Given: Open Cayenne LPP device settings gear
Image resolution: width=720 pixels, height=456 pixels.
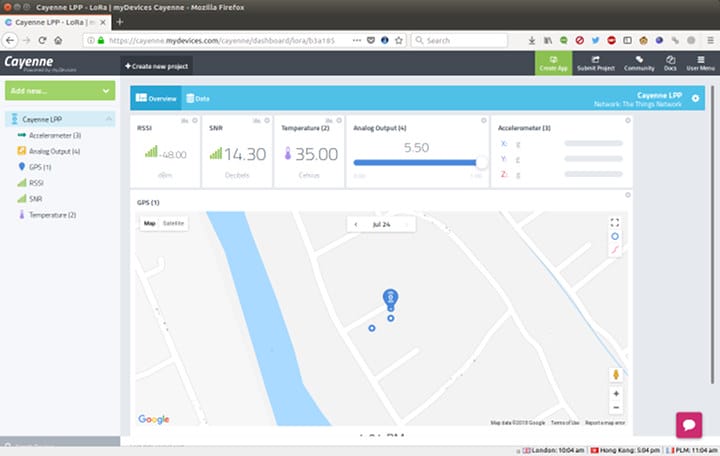Looking at the screenshot, I should click(x=695, y=98).
